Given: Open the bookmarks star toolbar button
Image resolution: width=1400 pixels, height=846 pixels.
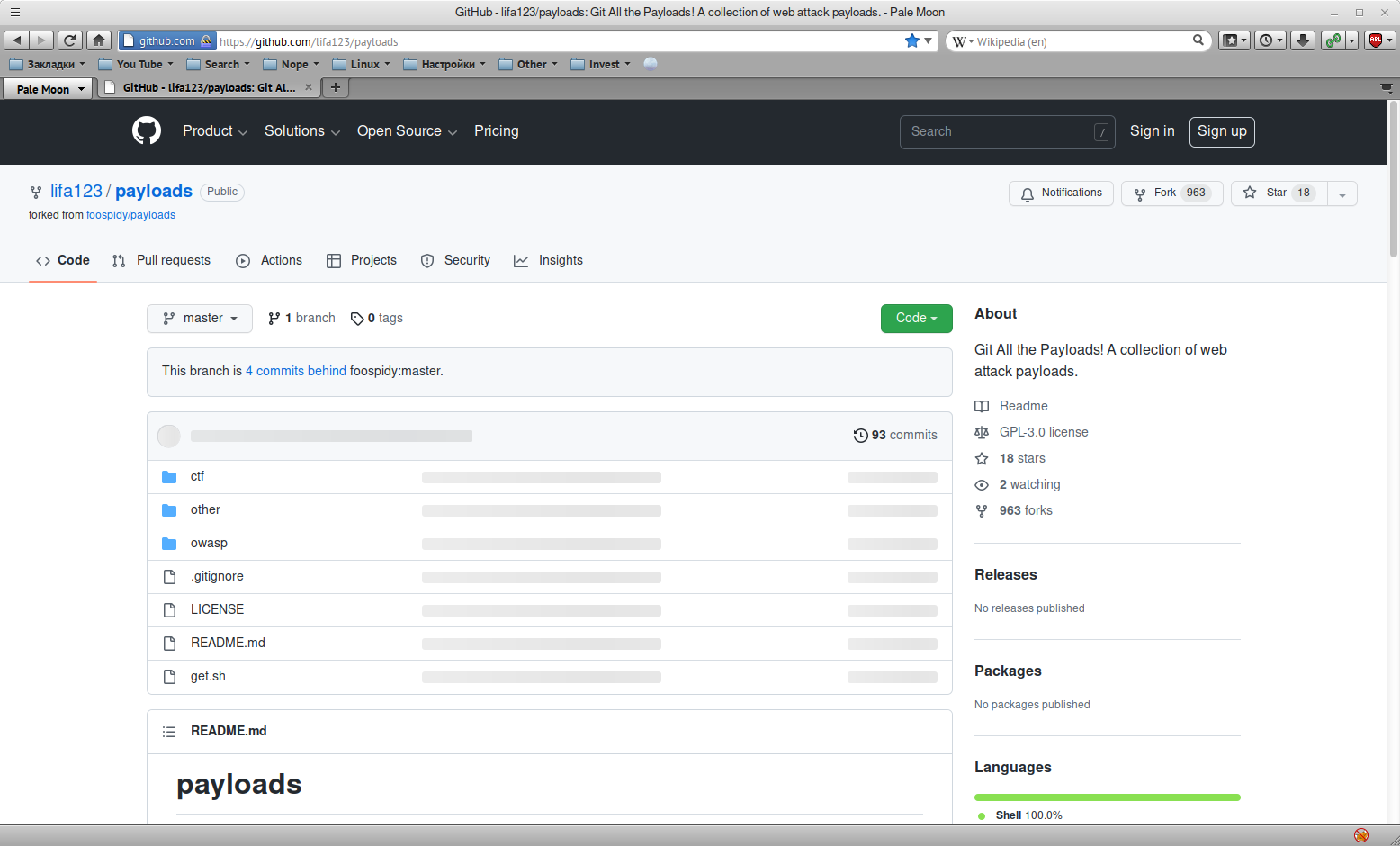Looking at the screenshot, I should point(1234,40).
